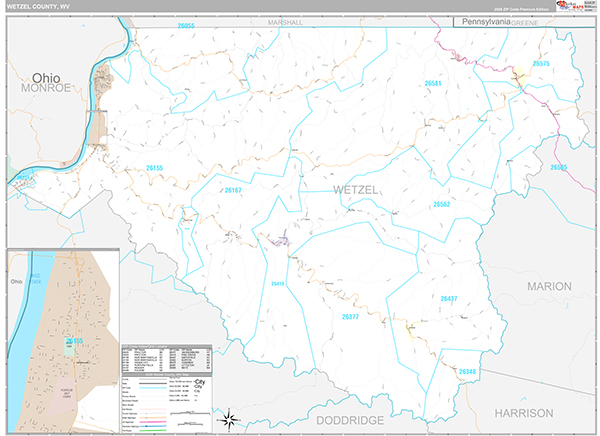Click the WETZEL county name label
Viewport: 600px width, 436px height.
355,189
